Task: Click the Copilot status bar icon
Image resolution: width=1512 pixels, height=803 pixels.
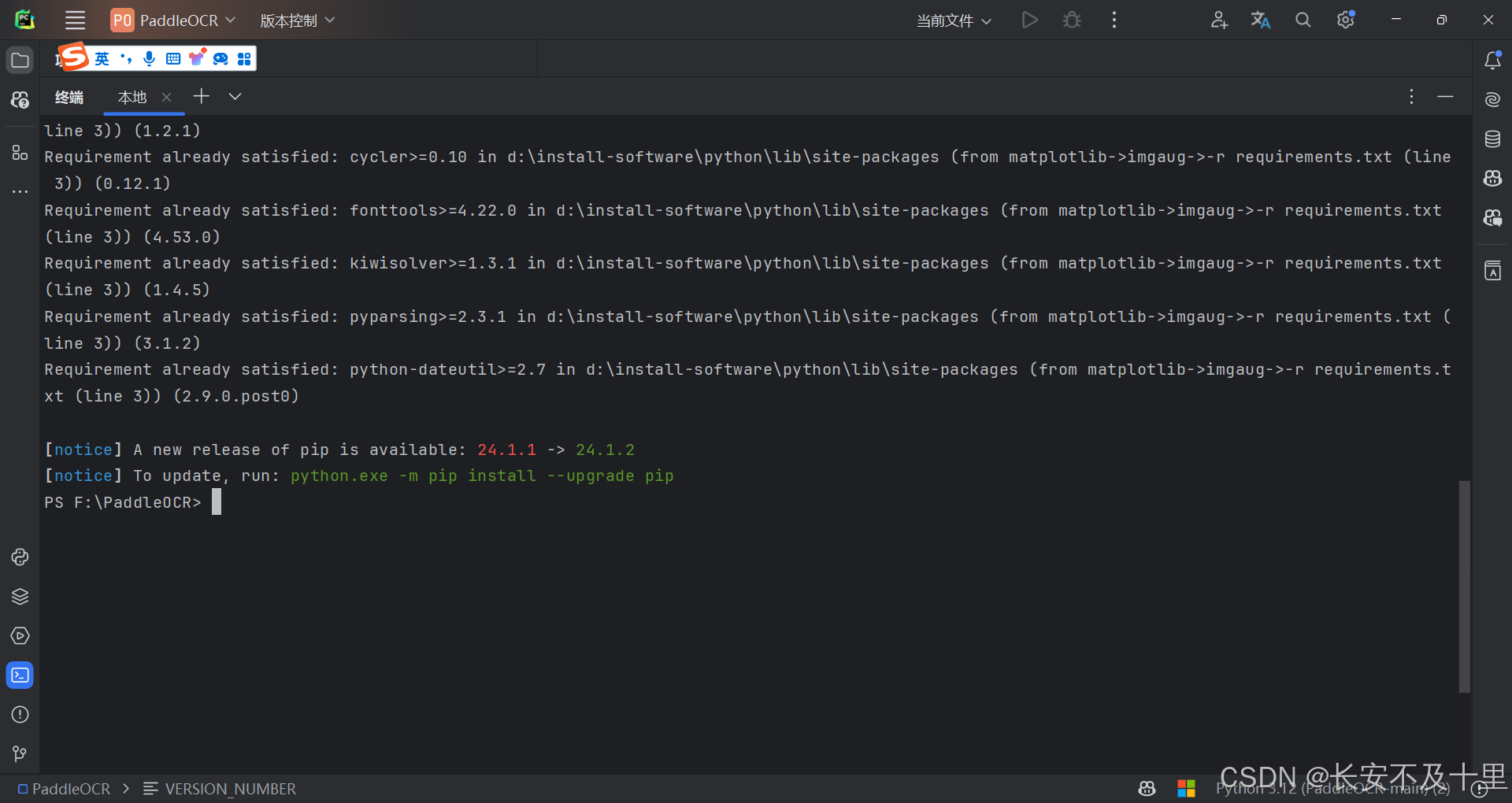Action: (x=1147, y=789)
